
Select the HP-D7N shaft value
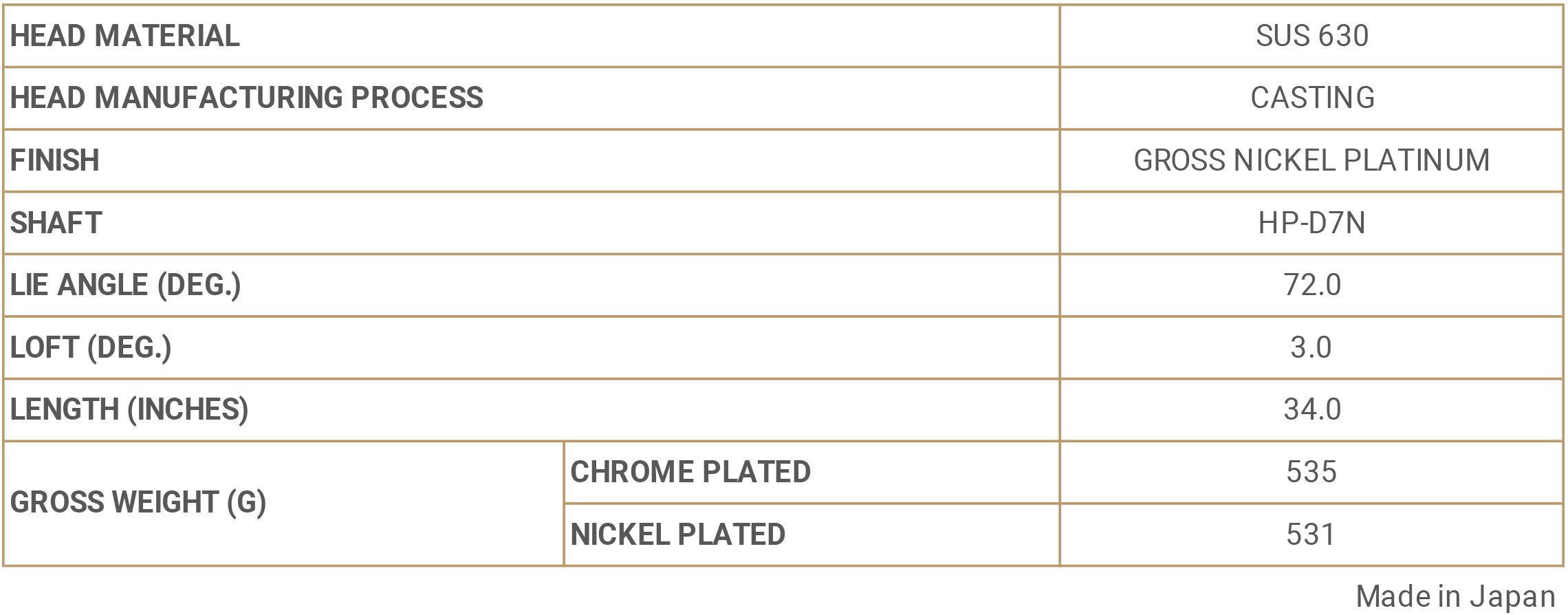point(1311,223)
